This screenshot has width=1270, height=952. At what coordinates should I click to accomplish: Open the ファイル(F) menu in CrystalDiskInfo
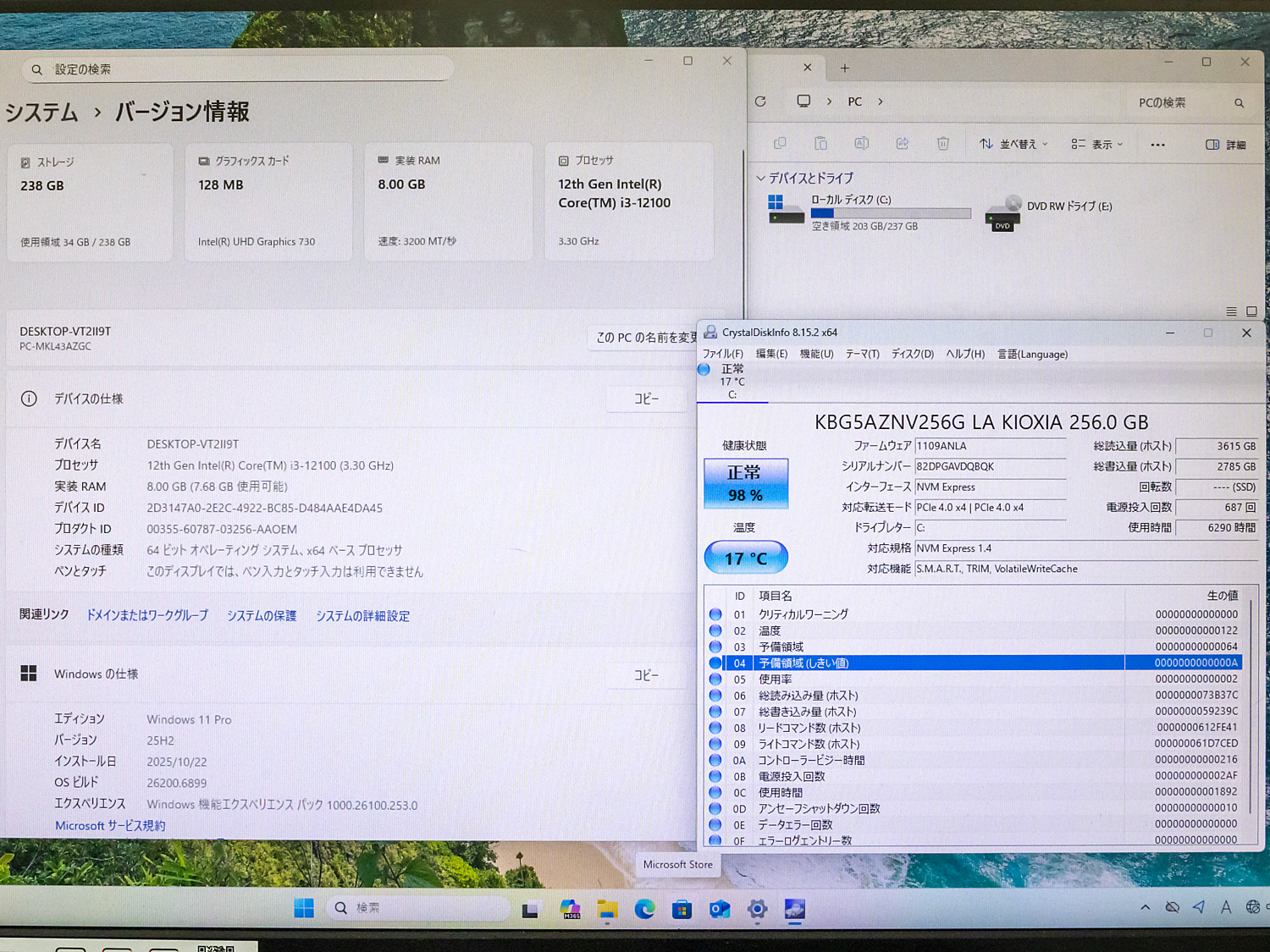(722, 354)
